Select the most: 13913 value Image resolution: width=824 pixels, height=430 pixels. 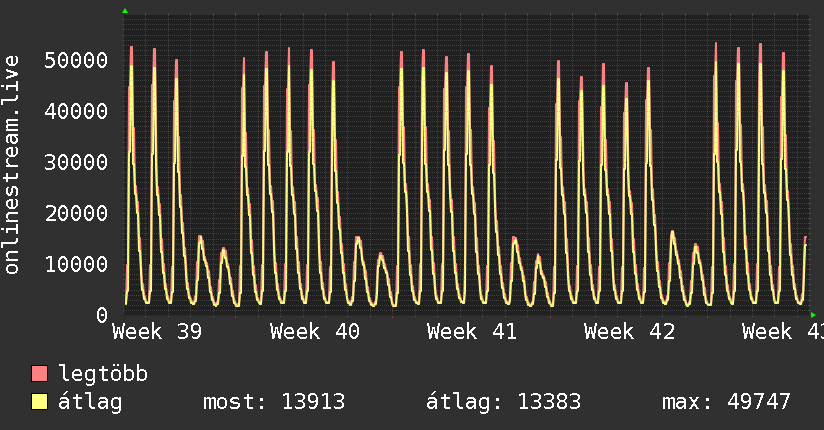click(274, 402)
